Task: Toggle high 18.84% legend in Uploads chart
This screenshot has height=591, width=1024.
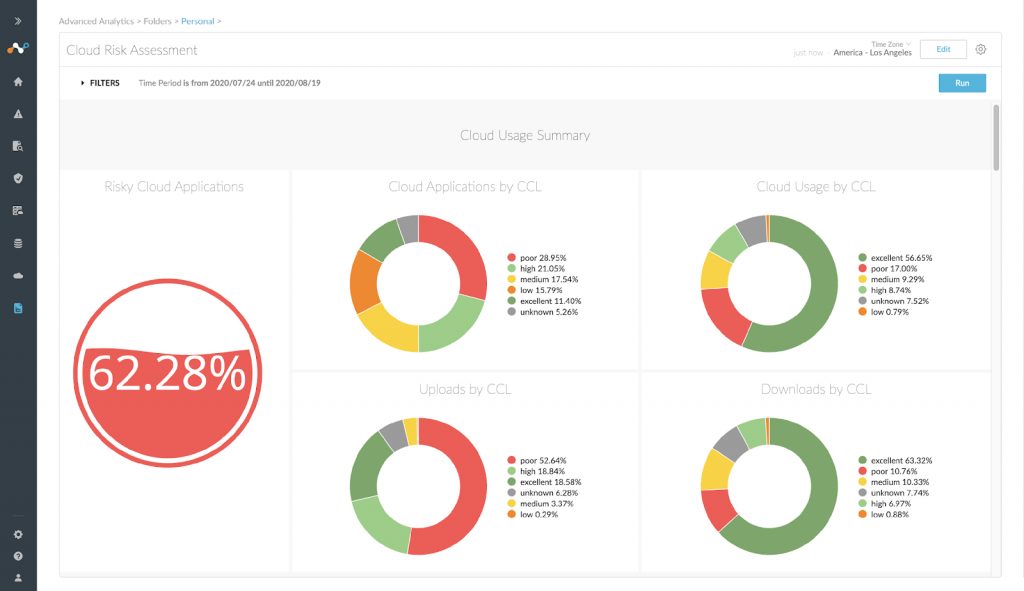Action: point(536,471)
